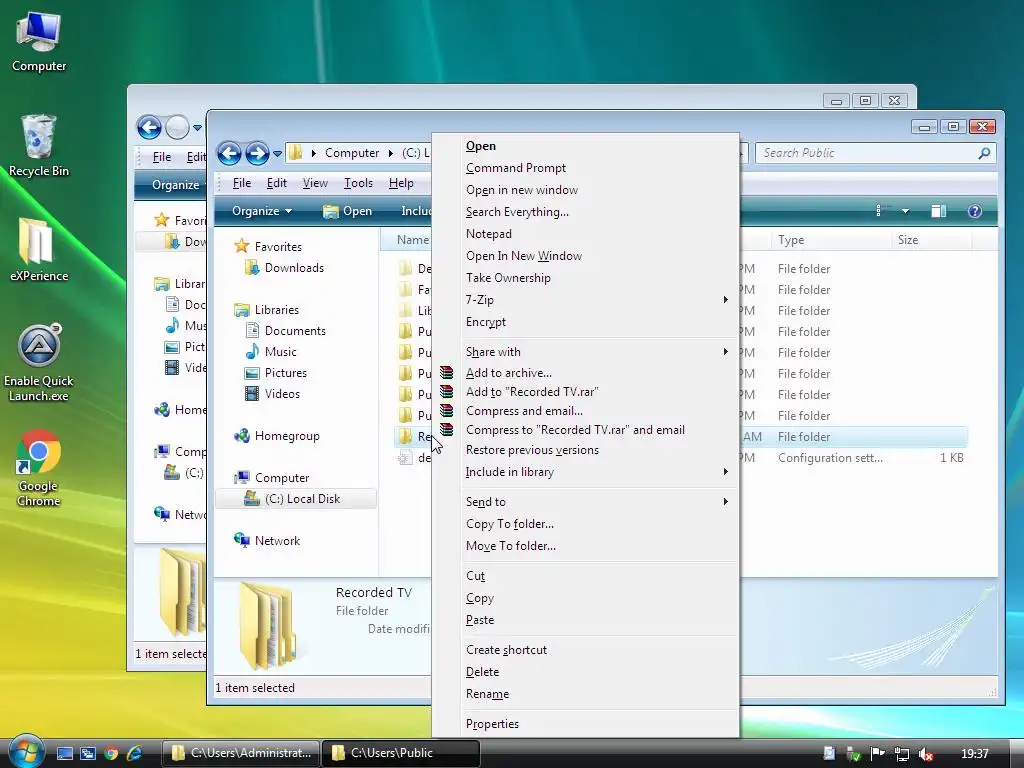This screenshot has width=1024, height=768.
Task: Choose Open in the context menu
Action: click(x=481, y=146)
